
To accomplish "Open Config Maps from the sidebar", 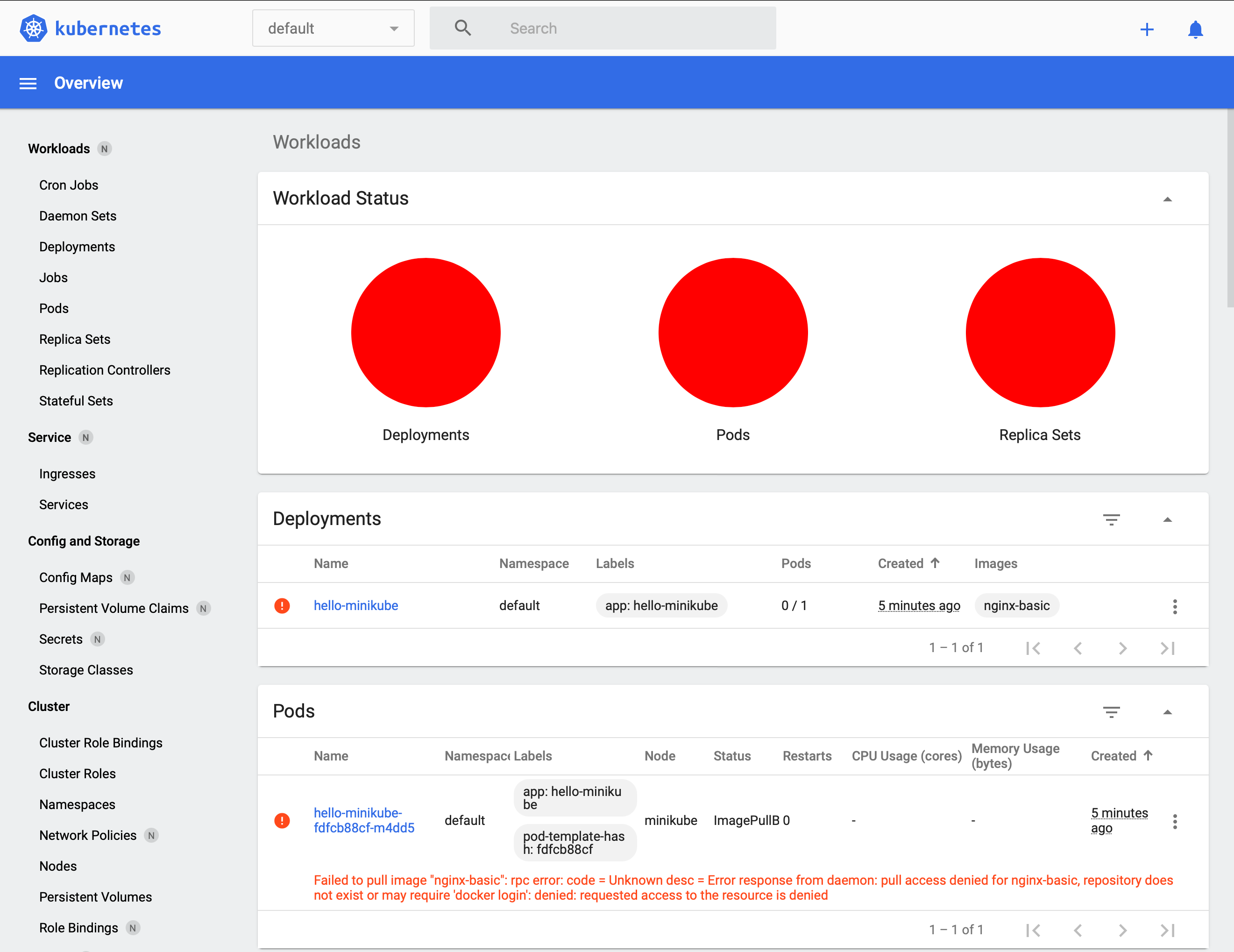I will point(76,577).
